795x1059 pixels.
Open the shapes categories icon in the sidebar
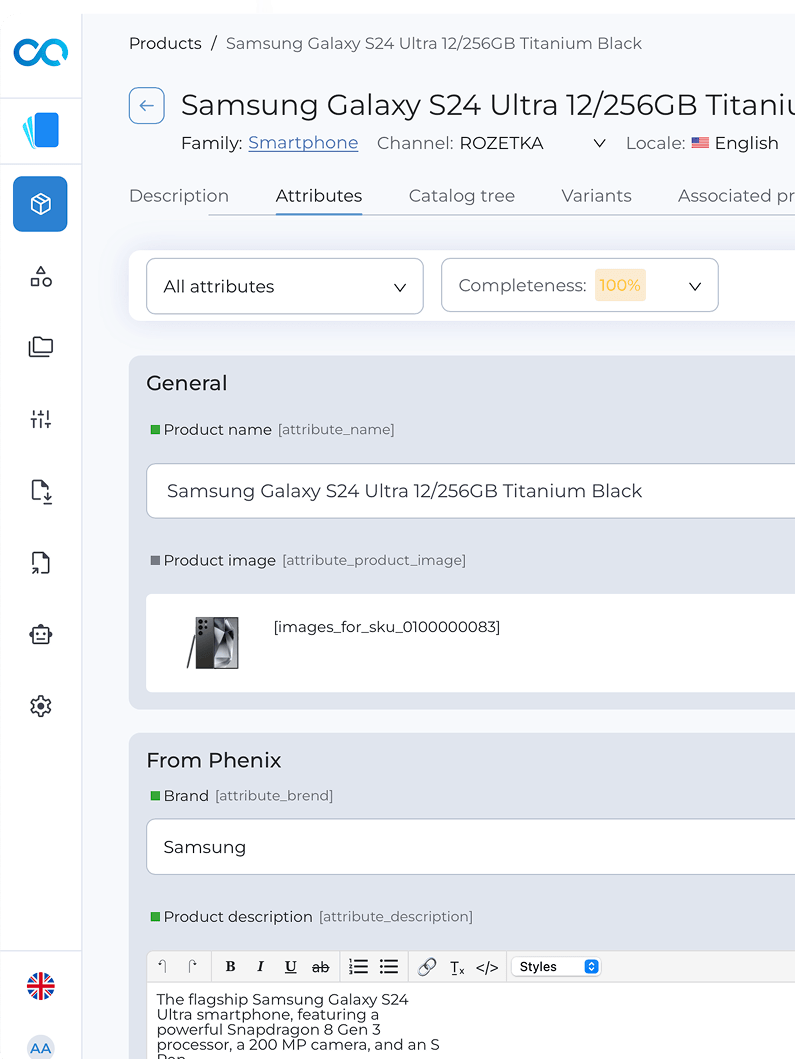(41, 276)
